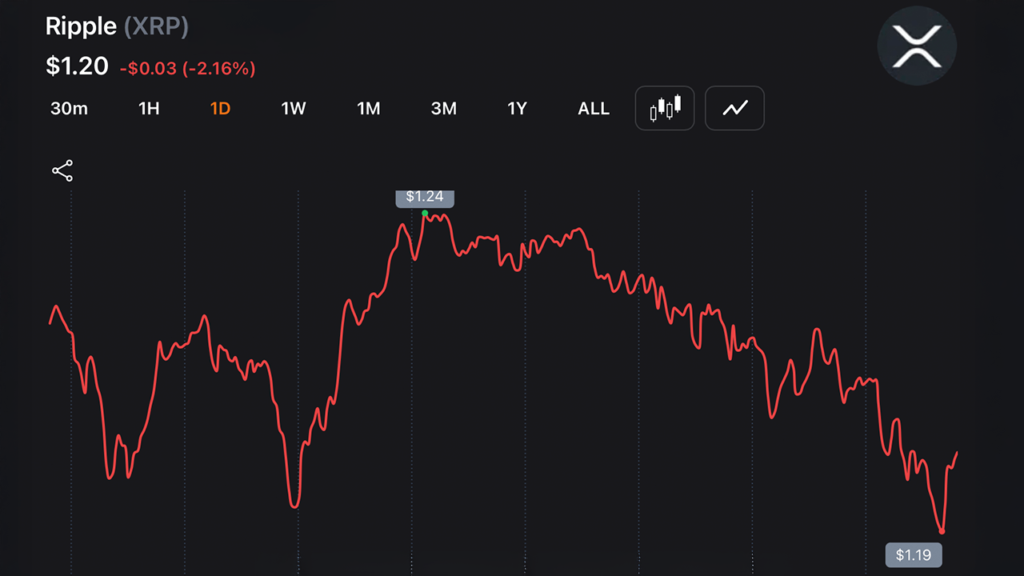The image size is (1024, 576).
Task: Click the $1.24 high price label
Action: tap(424, 197)
